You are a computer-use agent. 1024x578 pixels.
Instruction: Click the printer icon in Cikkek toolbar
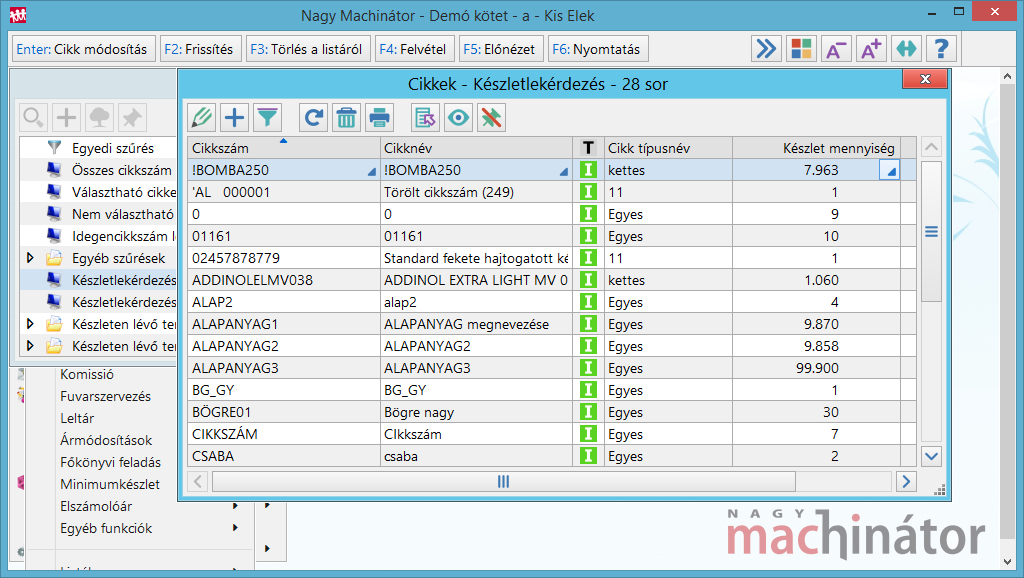[379, 118]
